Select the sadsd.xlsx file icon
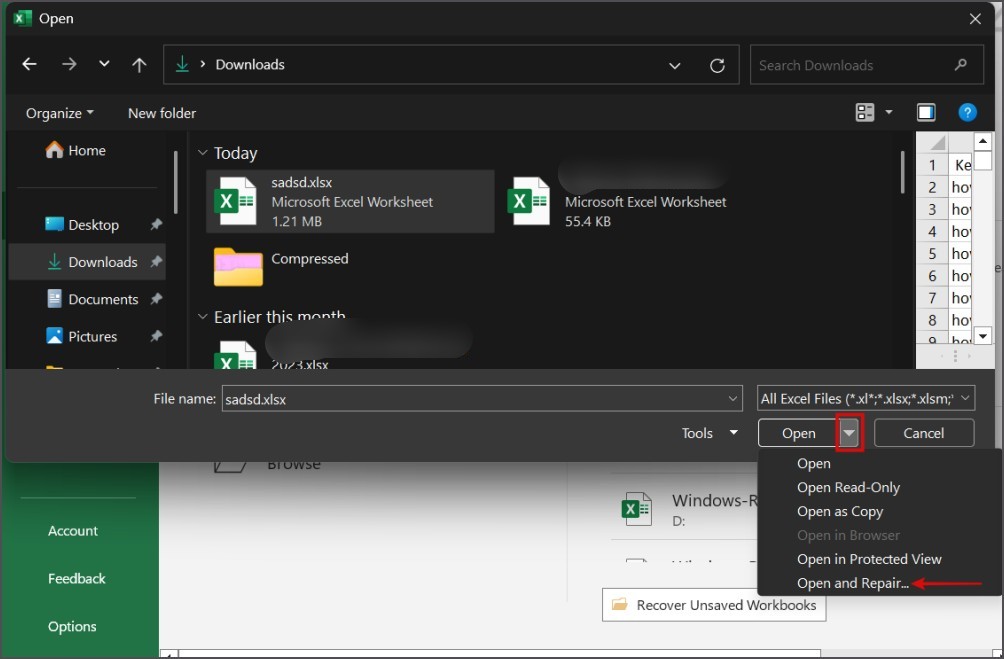The image size is (1004, 659). click(237, 201)
